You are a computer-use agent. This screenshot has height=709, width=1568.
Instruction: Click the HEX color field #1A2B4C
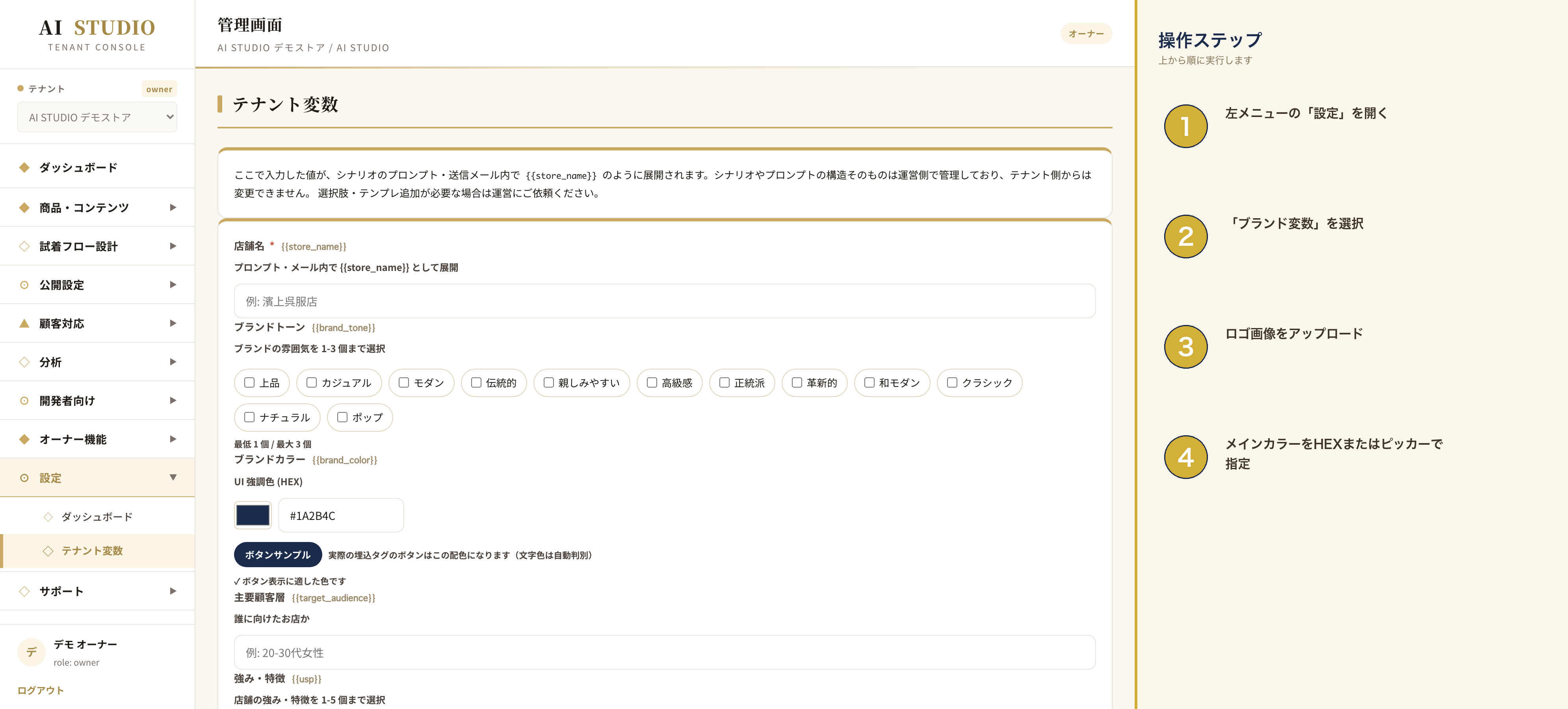341,516
